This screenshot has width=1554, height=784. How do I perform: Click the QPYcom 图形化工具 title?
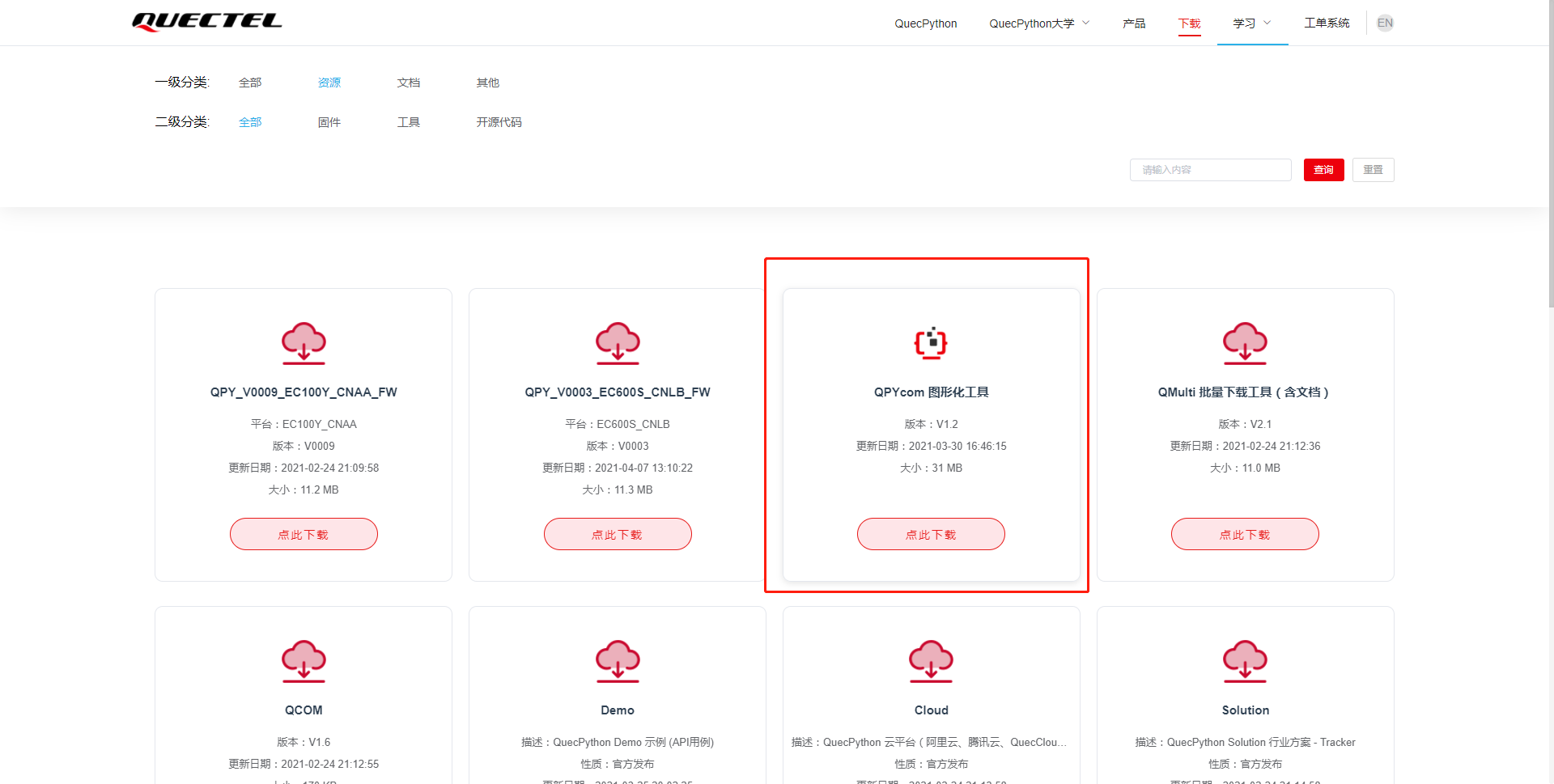(931, 392)
